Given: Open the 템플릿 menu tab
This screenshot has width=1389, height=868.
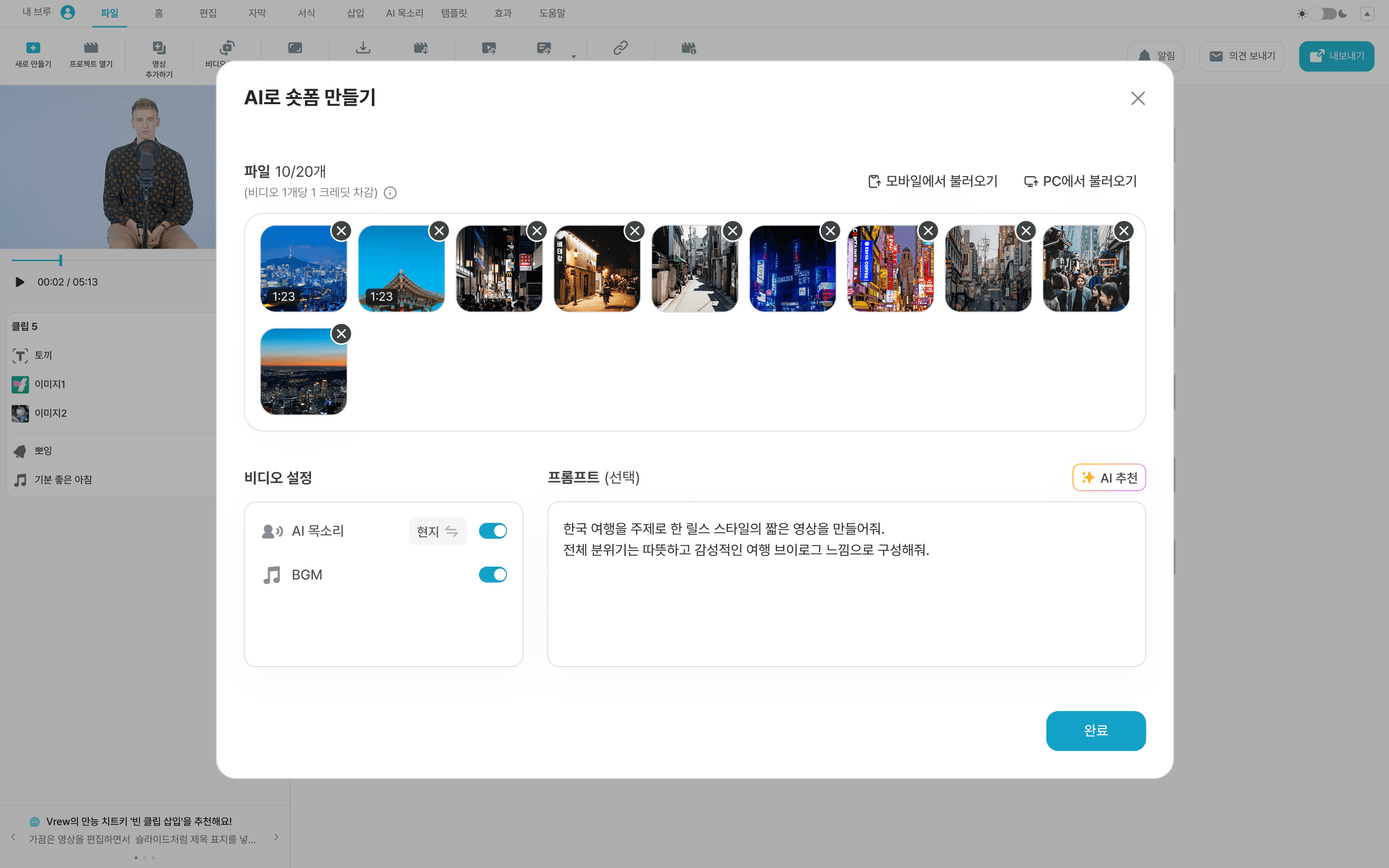Looking at the screenshot, I should click(453, 13).
